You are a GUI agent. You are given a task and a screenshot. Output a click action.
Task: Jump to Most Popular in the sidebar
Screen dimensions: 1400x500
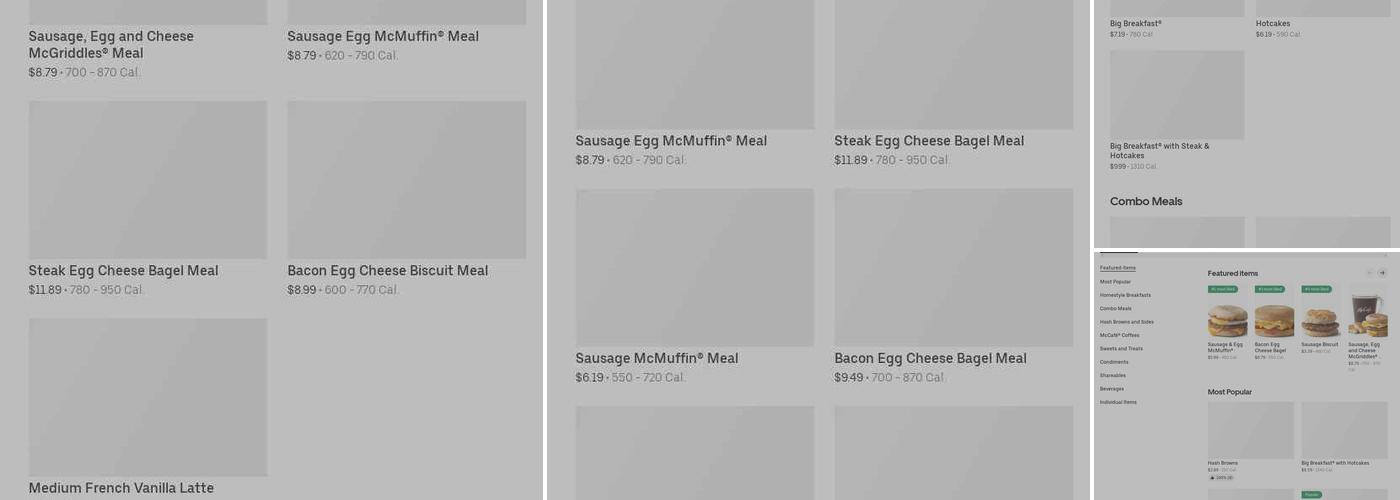[1115, 282]
